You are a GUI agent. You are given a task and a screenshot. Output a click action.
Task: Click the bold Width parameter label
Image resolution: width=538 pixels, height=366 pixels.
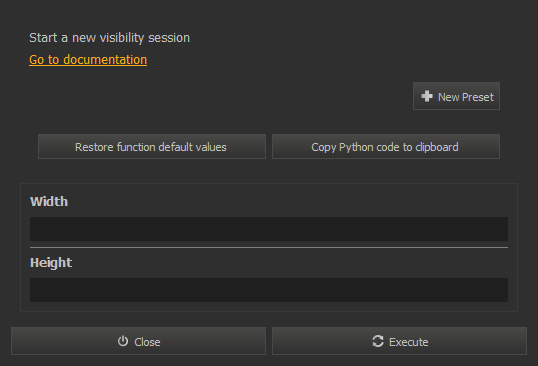49,201
